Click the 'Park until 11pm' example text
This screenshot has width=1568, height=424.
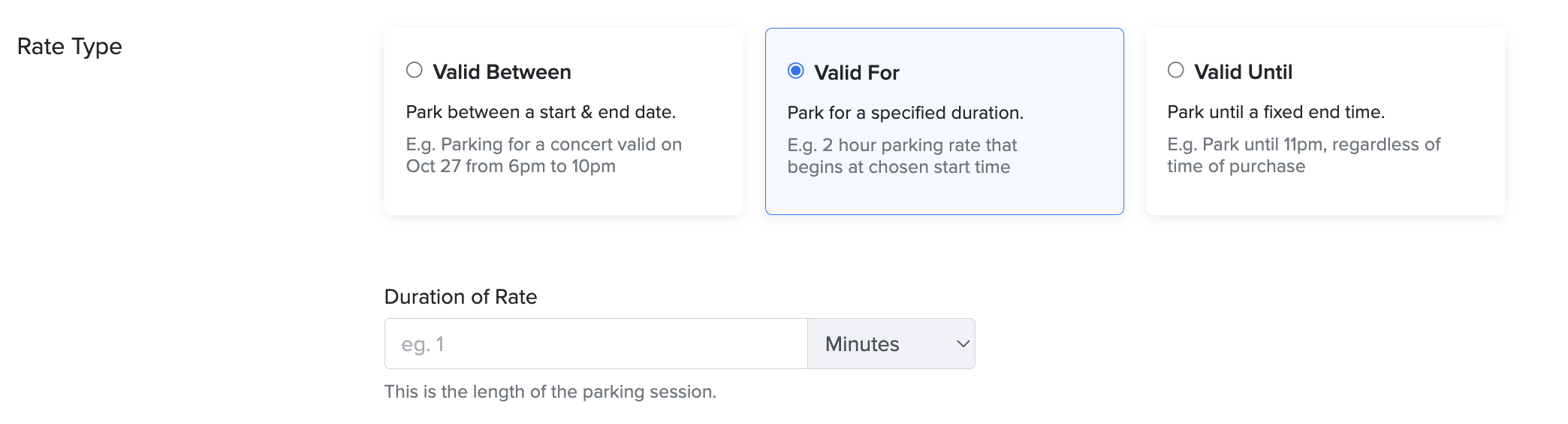pos(1303,155)
